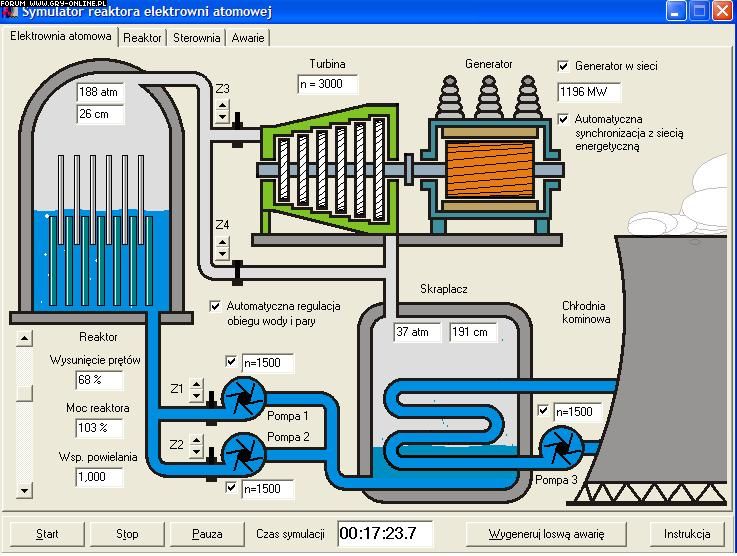The image size is (737, 556).
Task: Click reactor pressure 188 atm field
Action: (x=100, y=92)
